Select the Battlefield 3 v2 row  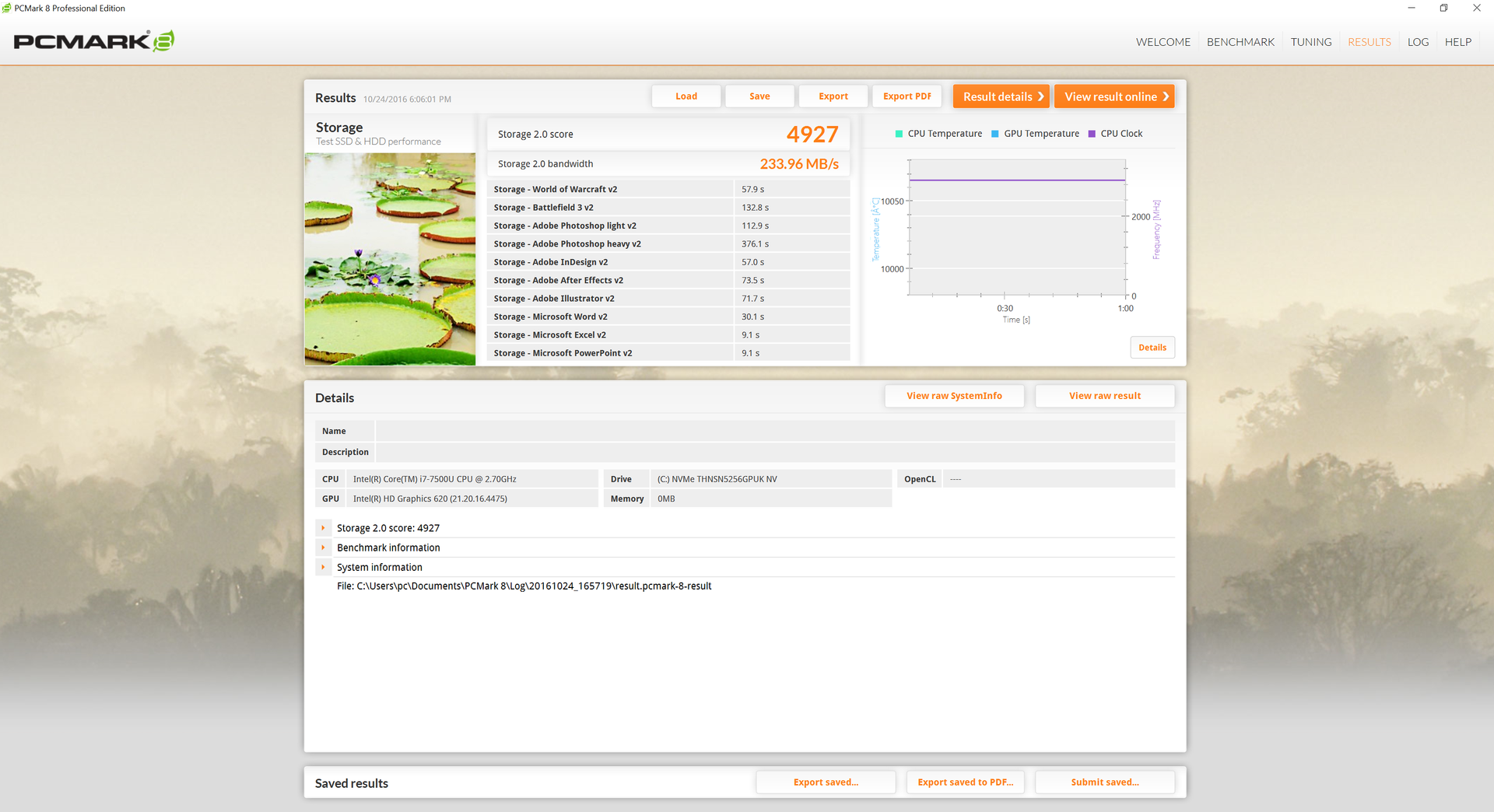(668, 208)
